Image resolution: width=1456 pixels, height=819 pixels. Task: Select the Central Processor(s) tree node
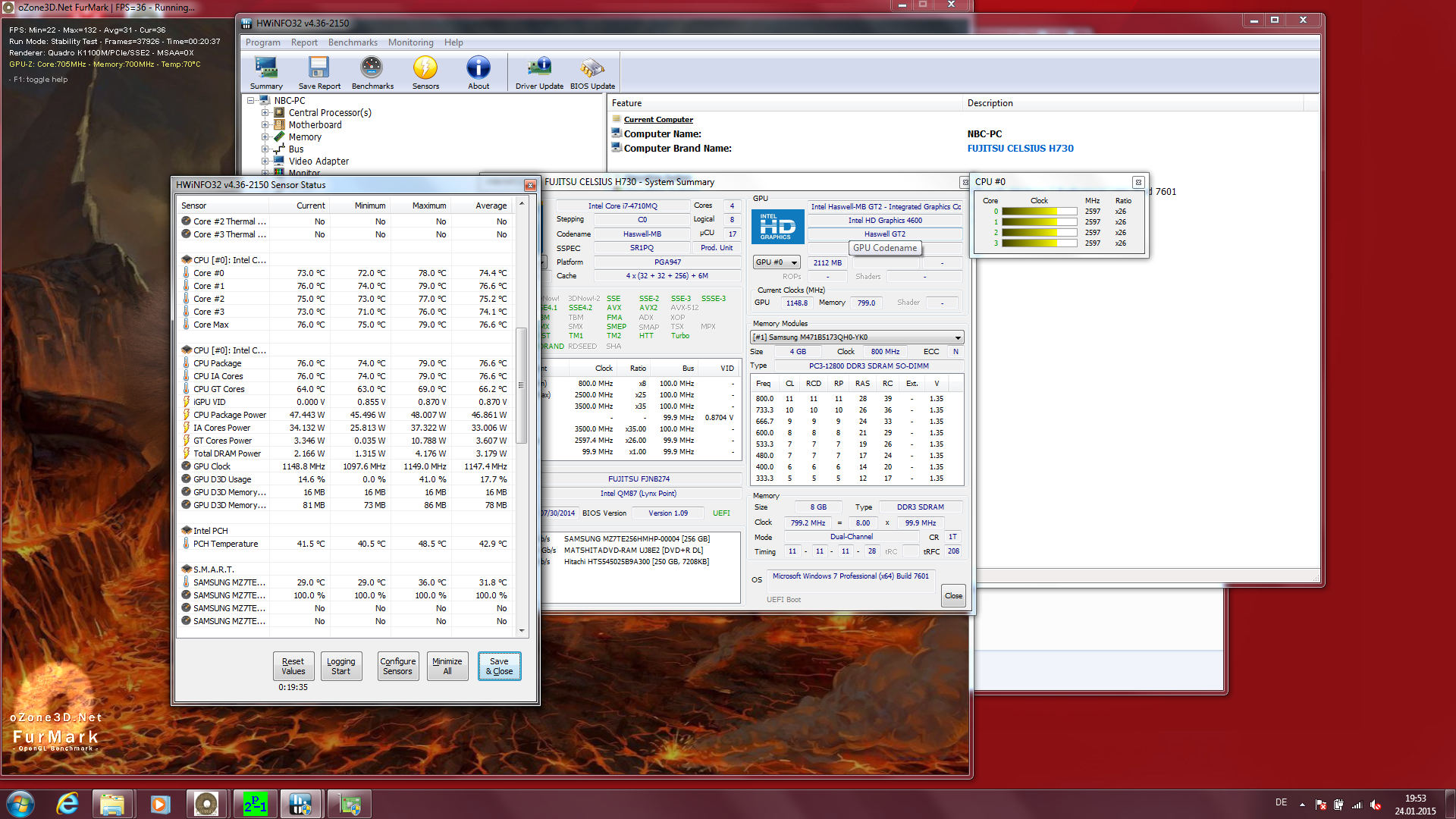tap(330, 112)
